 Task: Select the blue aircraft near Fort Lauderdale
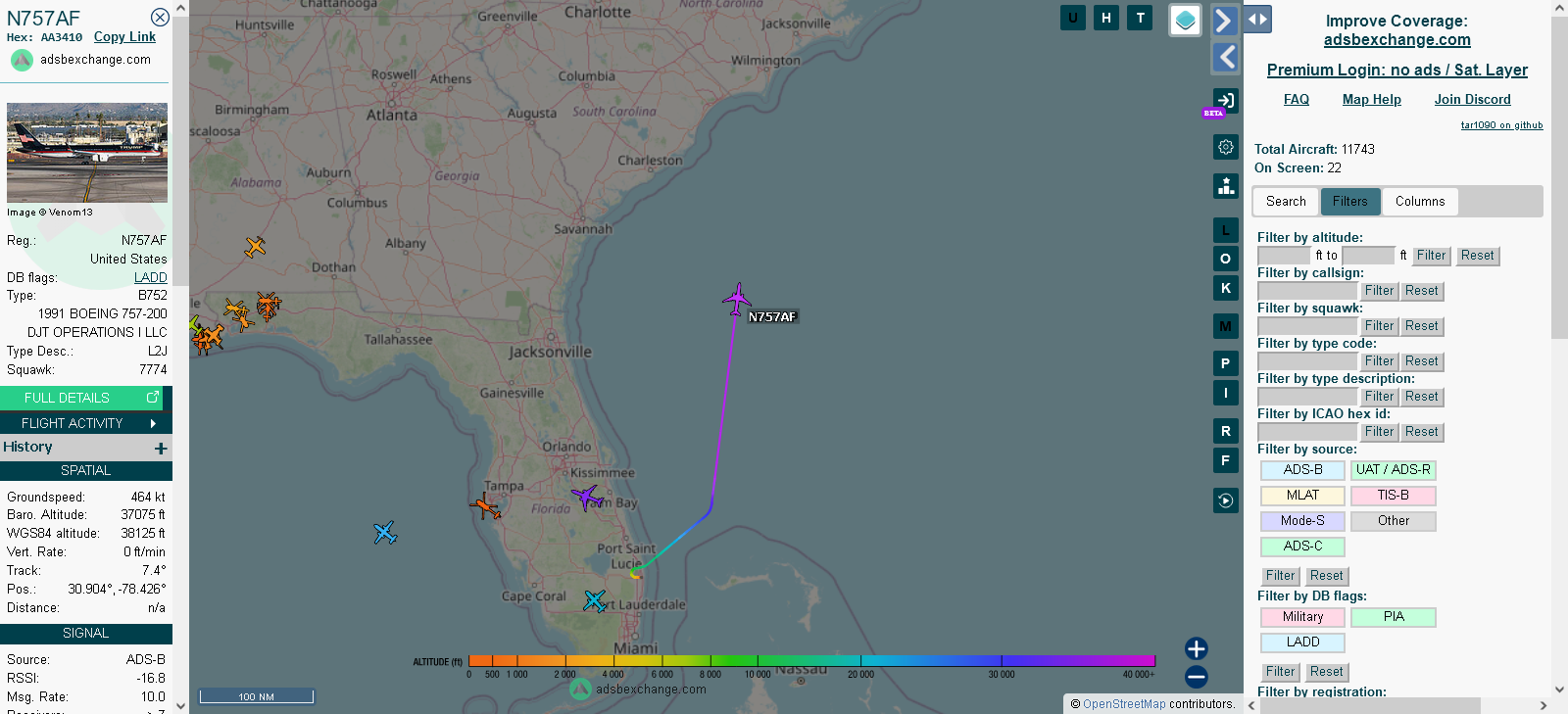[x=595, y=600]
